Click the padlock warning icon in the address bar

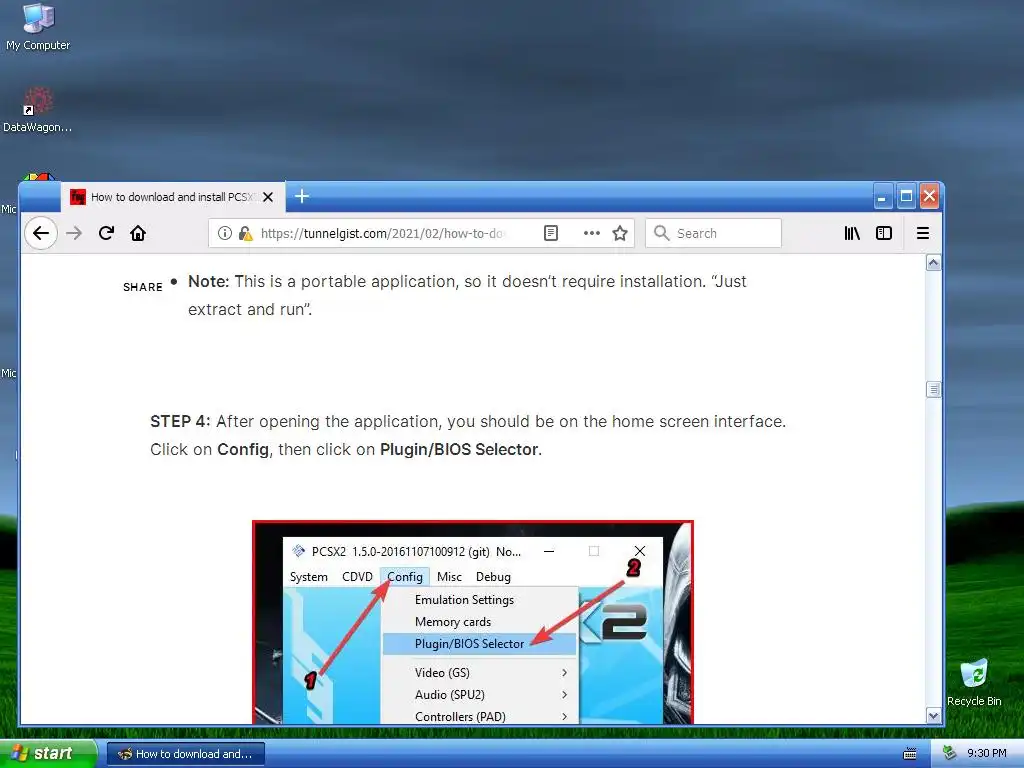[246, 233]
